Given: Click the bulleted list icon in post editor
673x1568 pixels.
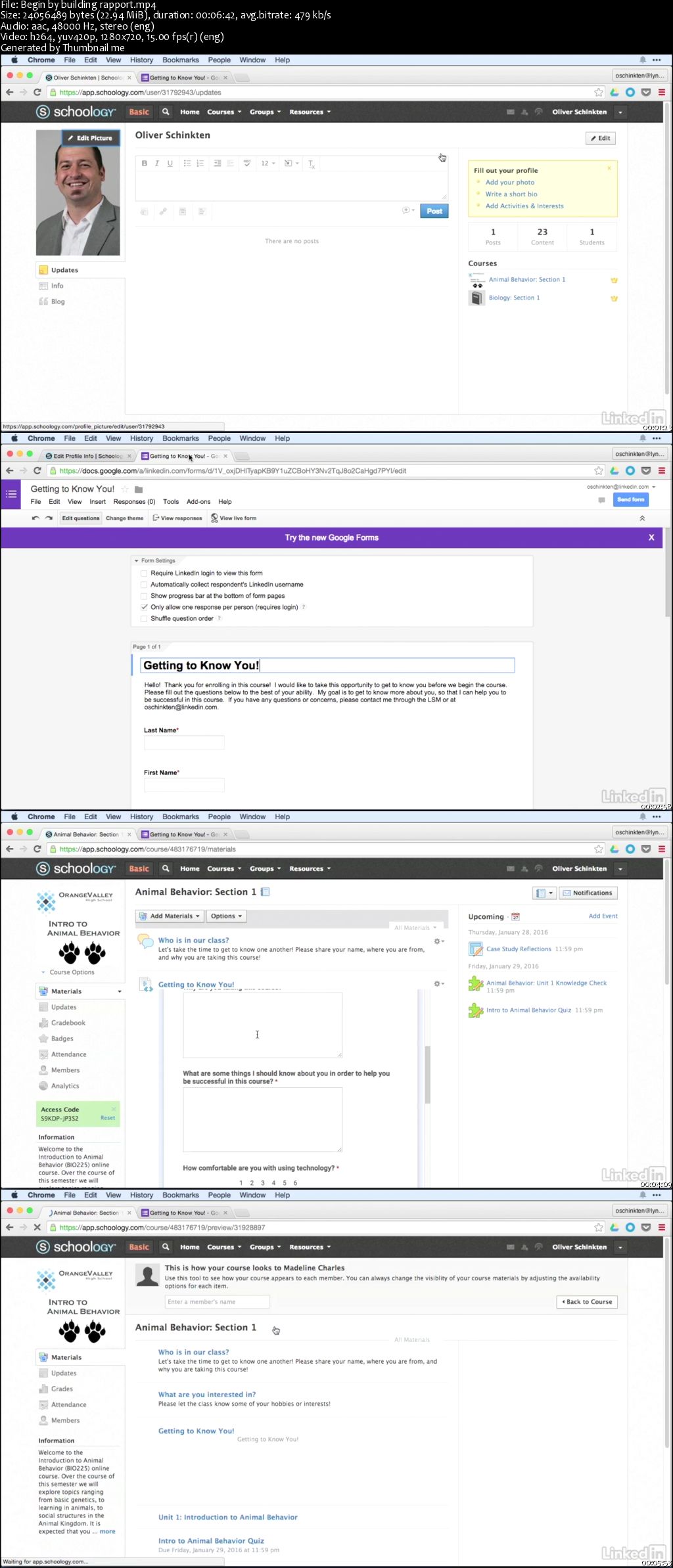Looking at the screenshot, I should [x=187, y=163].
